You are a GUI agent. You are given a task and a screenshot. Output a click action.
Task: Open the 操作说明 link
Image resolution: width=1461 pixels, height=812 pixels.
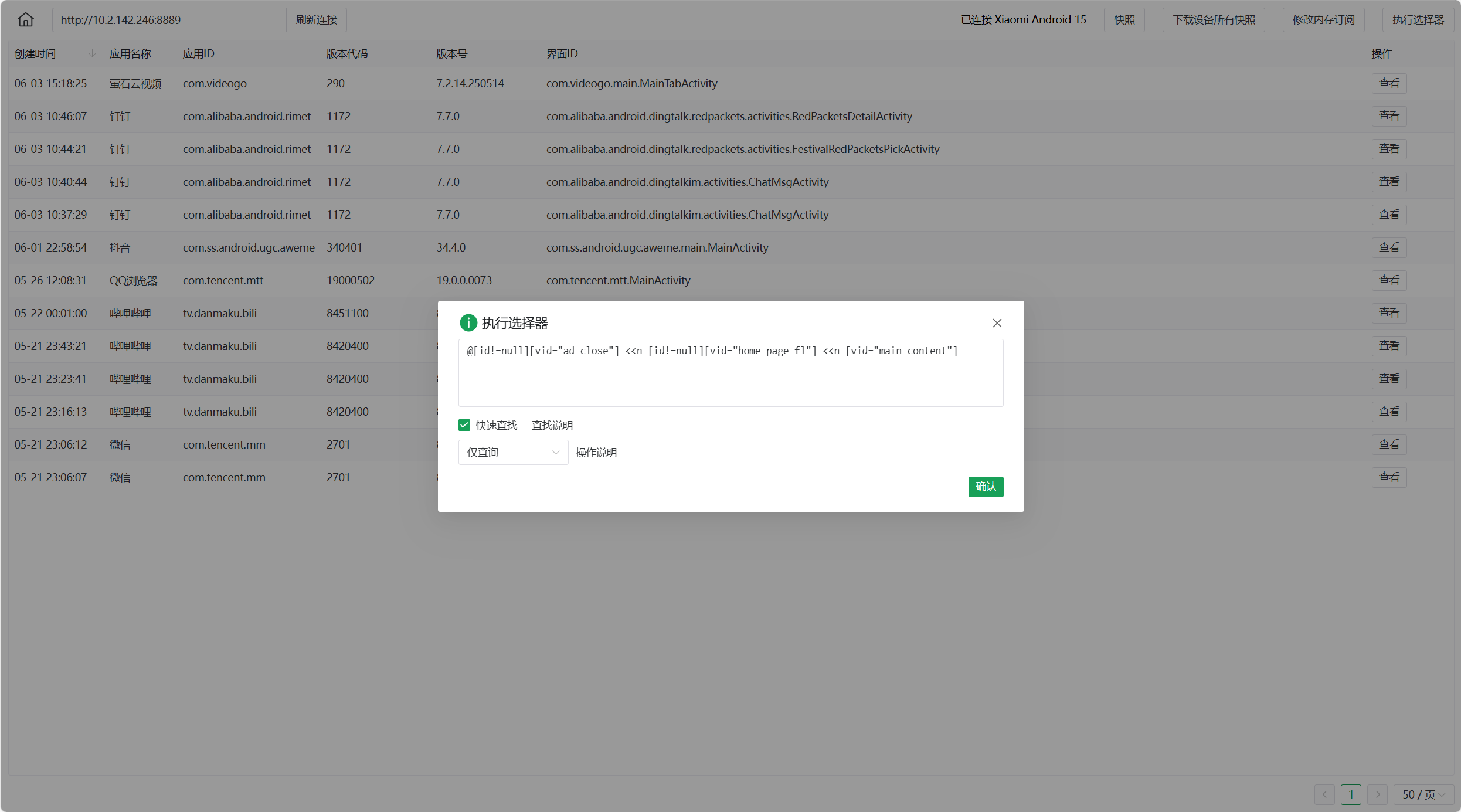coord(596,453)
